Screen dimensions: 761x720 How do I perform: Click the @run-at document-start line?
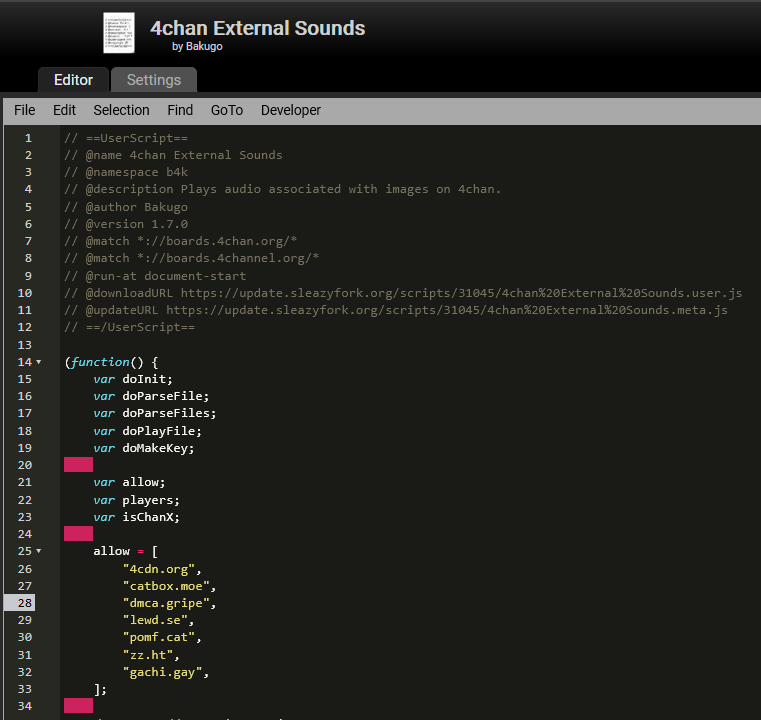pyautogui.click(x=155, y=276)
